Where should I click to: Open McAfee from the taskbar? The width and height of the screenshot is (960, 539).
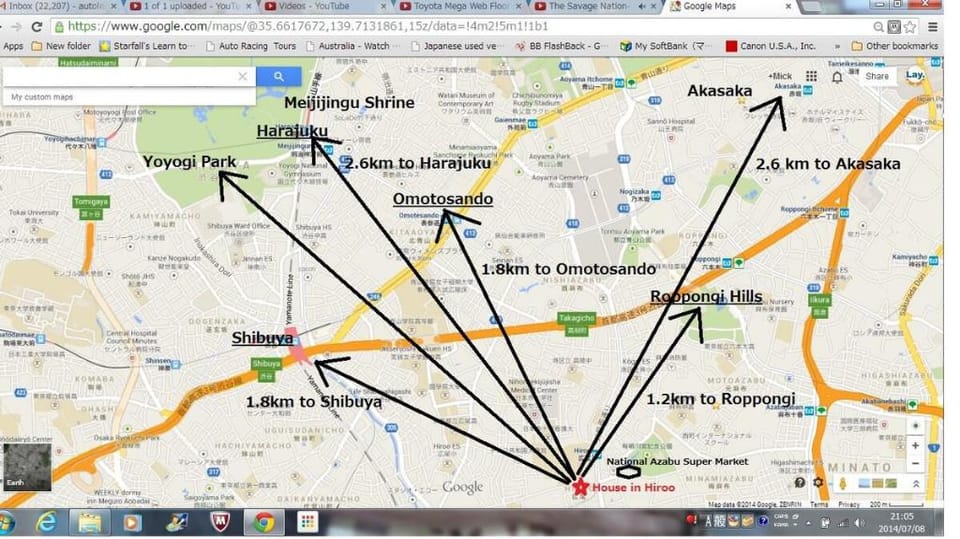[x=220, y=522]
